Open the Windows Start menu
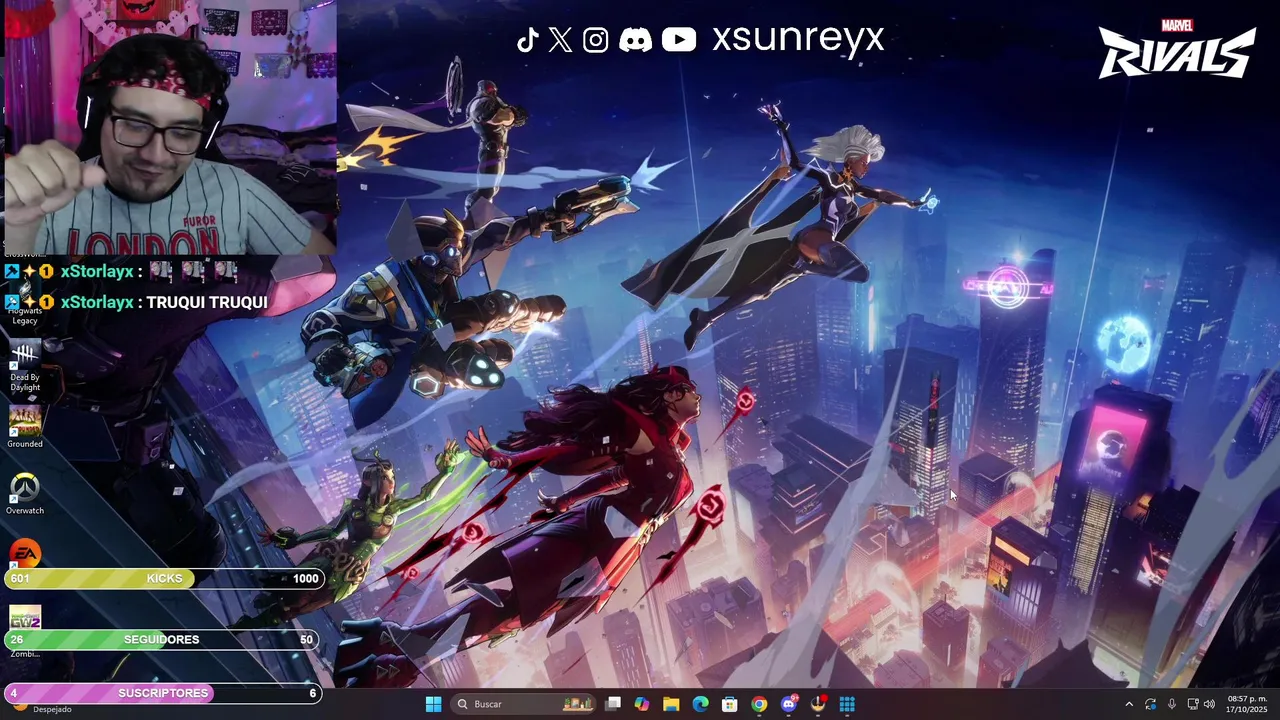 pyautogui.click(x=433, y=704)
